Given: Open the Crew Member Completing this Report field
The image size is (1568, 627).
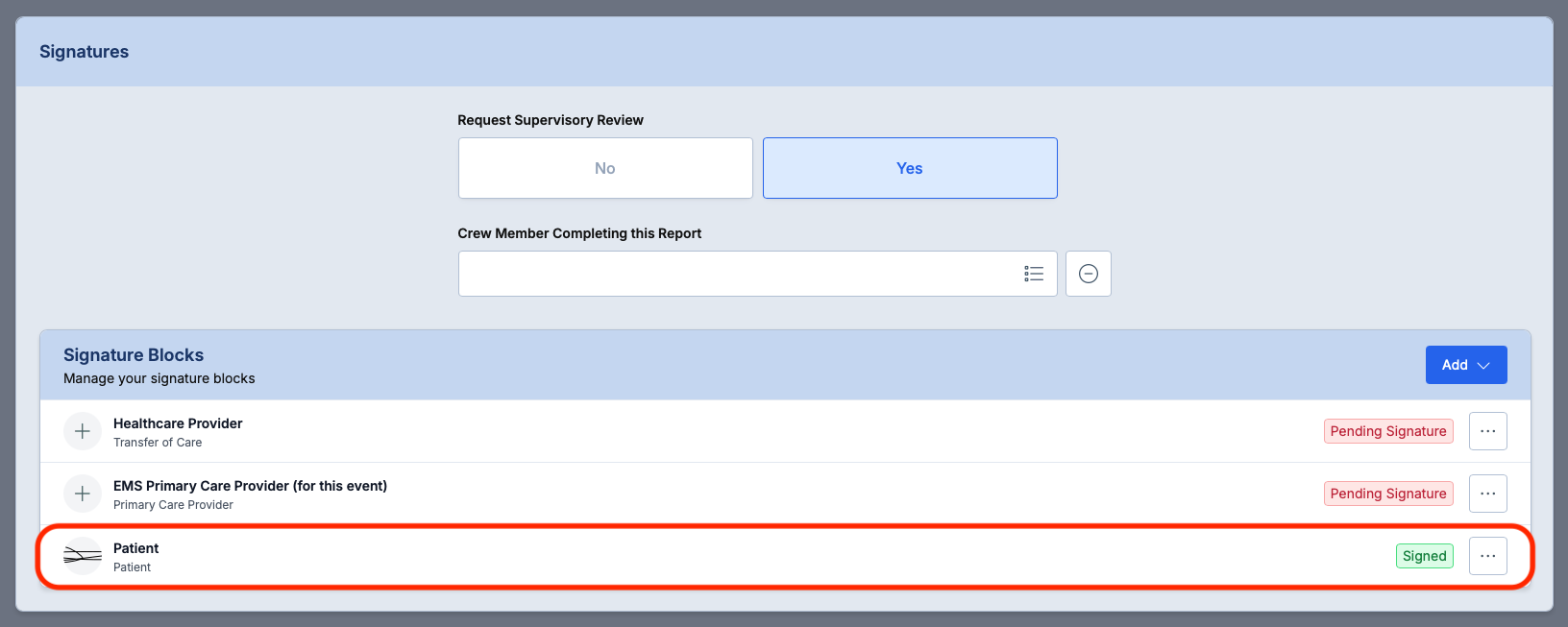Looking at the screenshot, I should click(740, 274).
